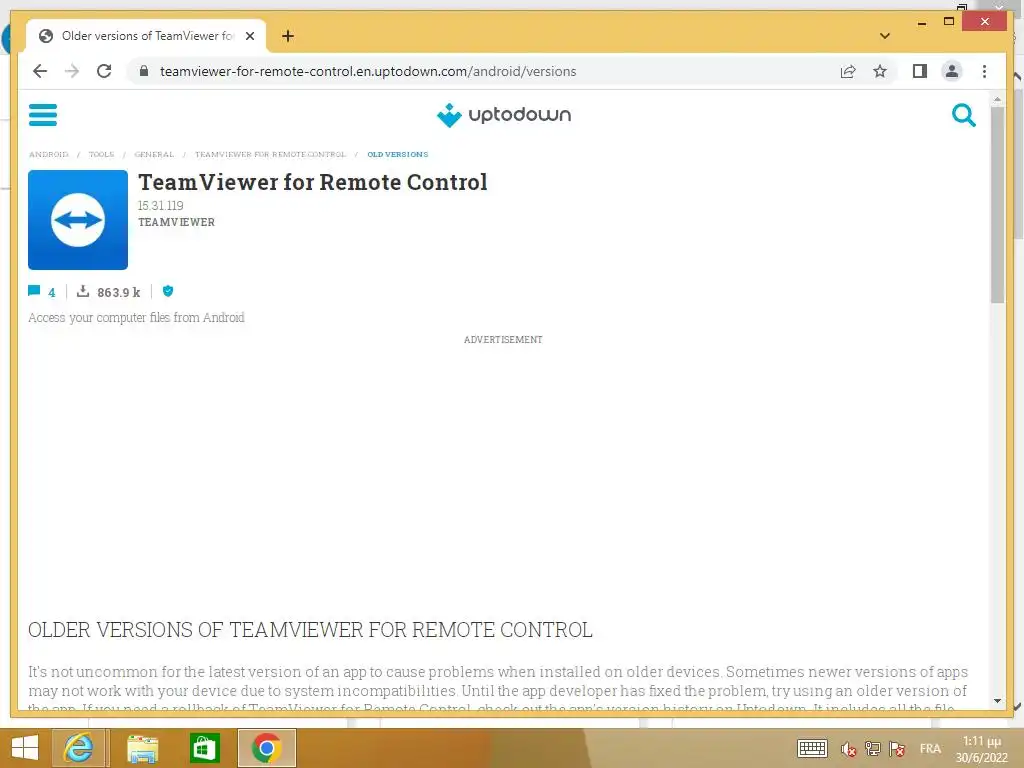Click the network tray icon
The image size is (1024, 768).
pos(872,749)
